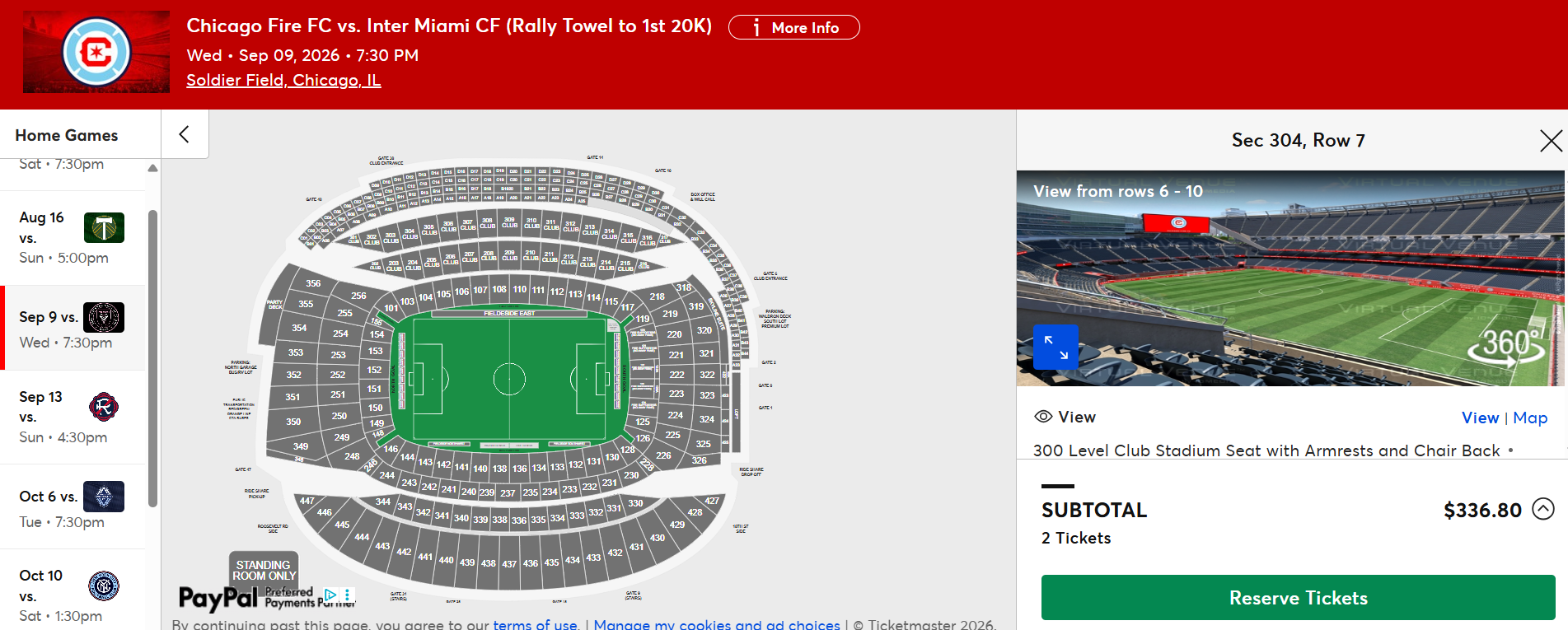Click the games list scrollbar
The width and height of the screenshot is (1568, 630).
tap(152, 358)
